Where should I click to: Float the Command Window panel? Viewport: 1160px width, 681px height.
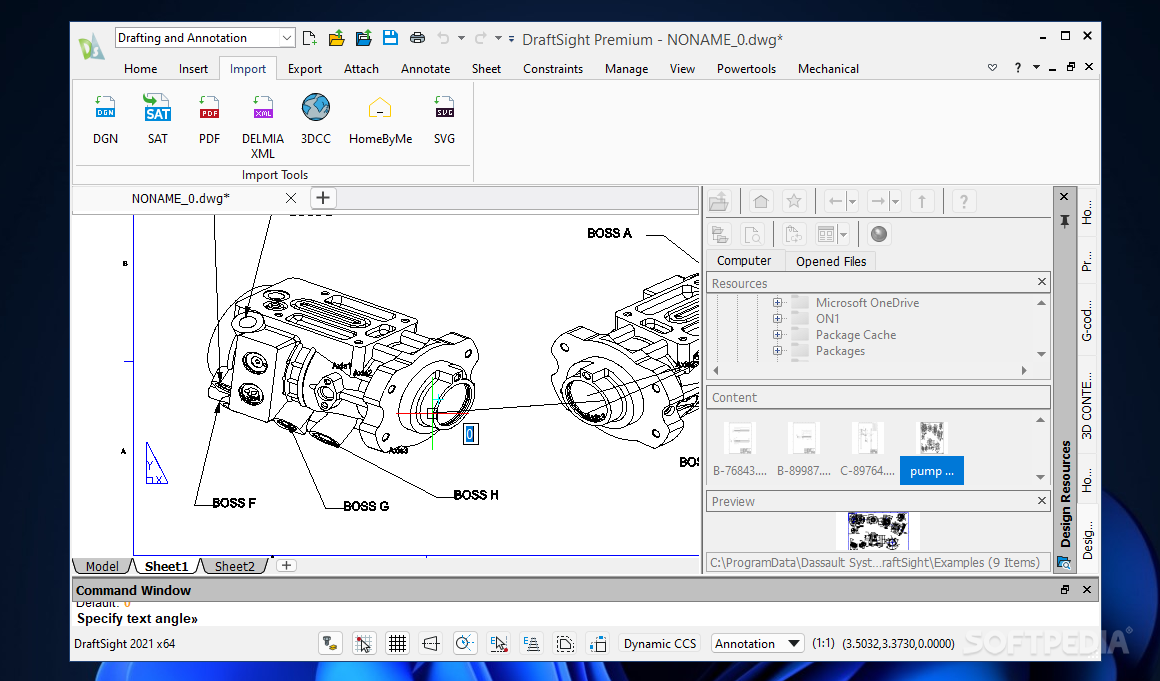[x=1065, y=589]
